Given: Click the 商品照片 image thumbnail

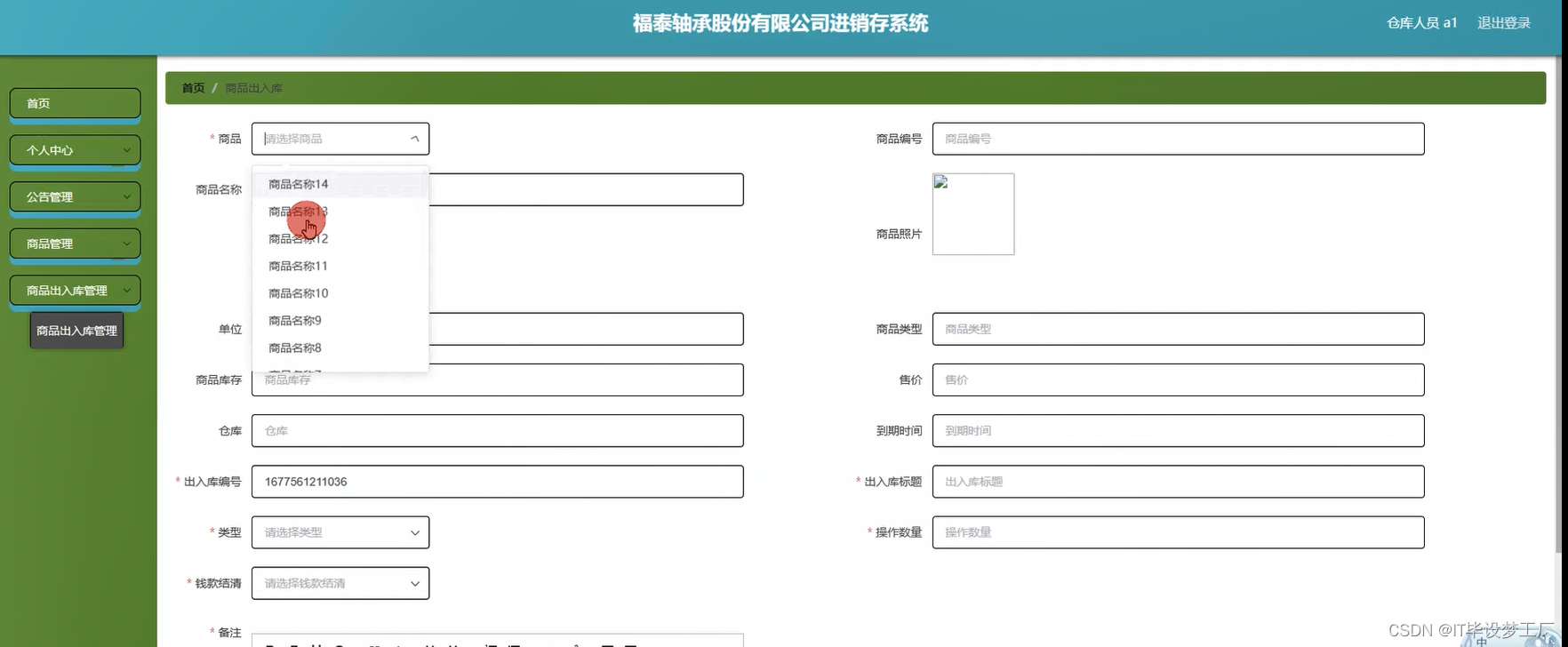Looking at the screenshot, I should coord(973,214).
